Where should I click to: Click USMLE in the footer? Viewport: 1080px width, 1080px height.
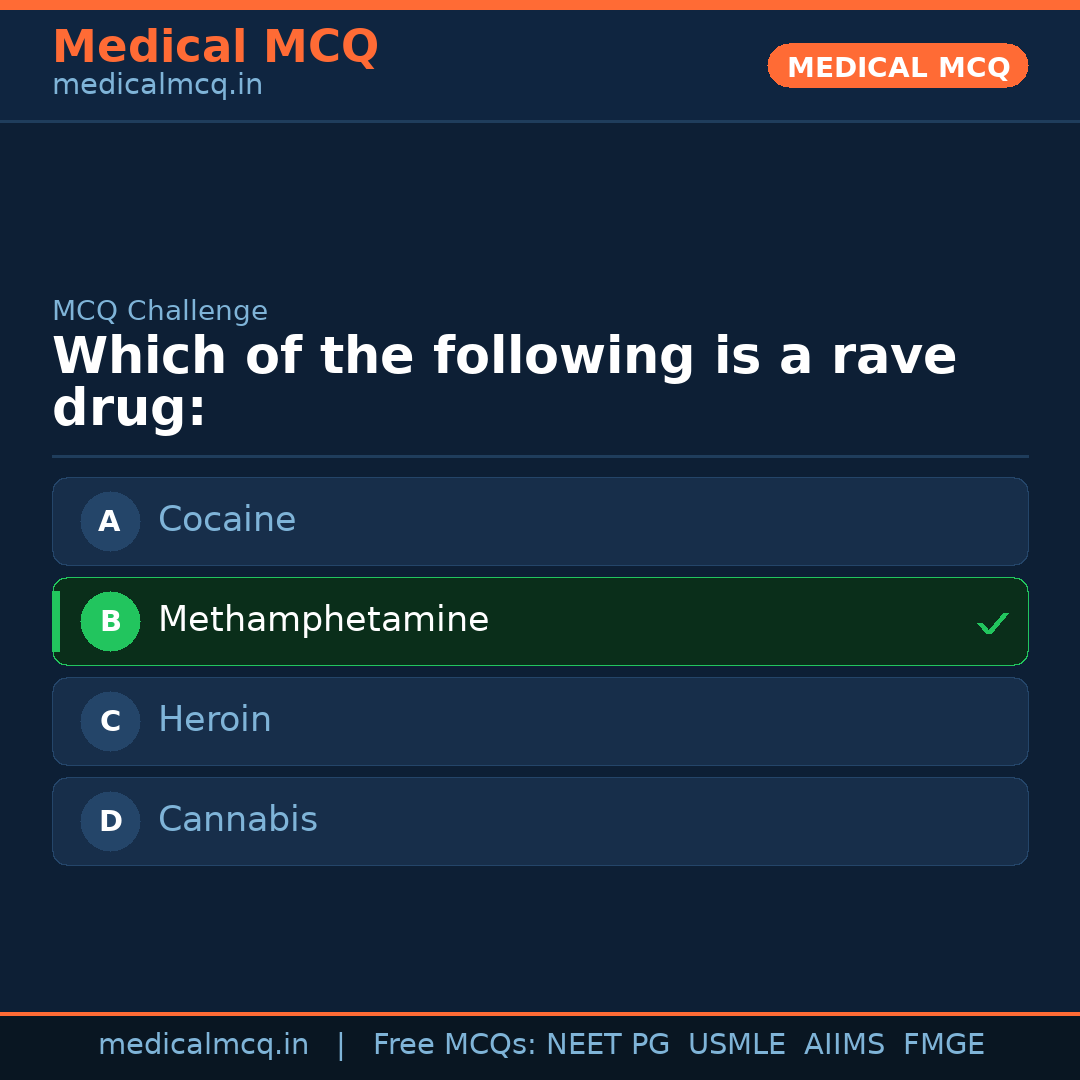[x=736, y=1045]
